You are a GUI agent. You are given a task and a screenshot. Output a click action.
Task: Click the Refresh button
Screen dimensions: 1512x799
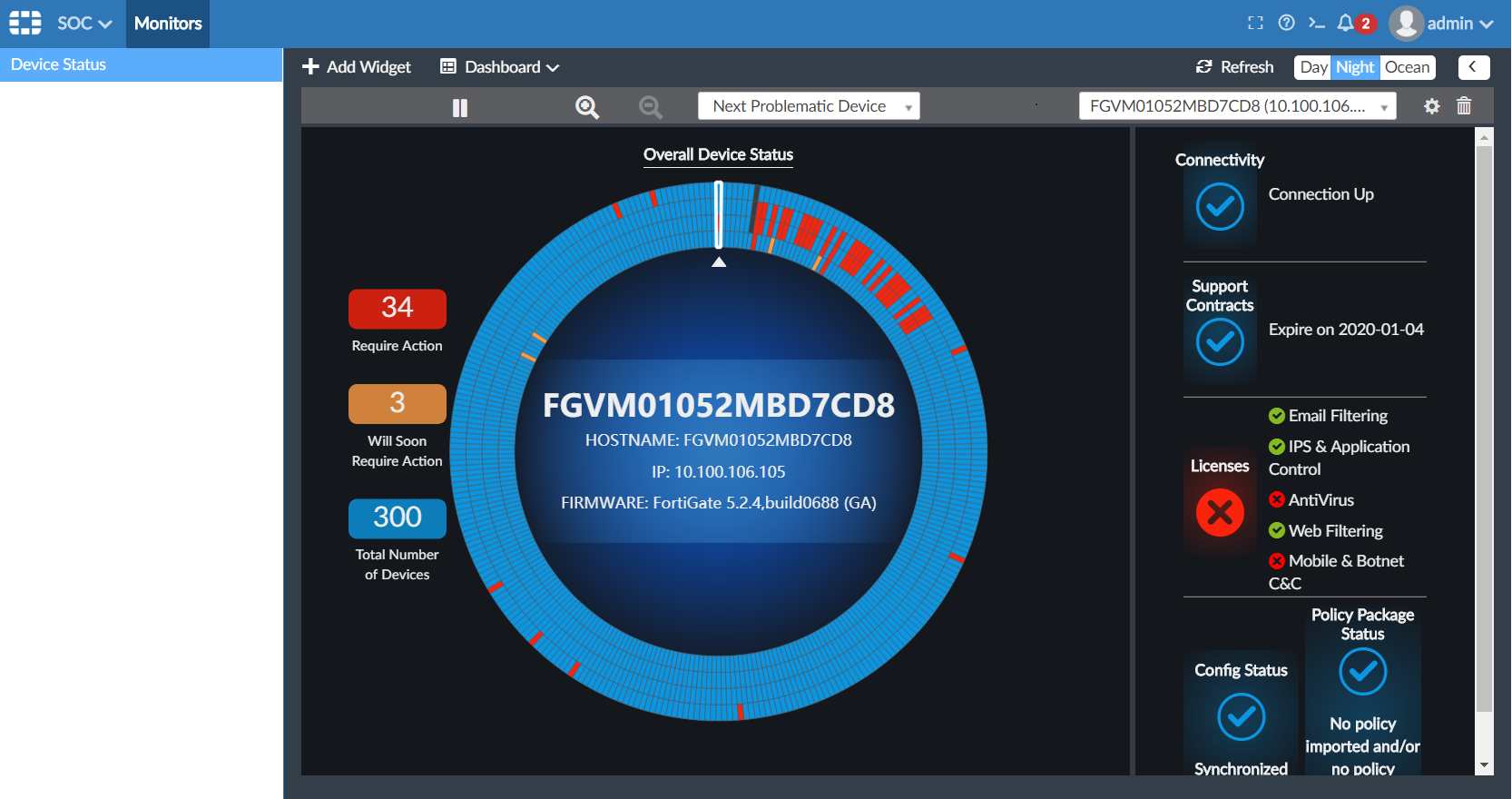[1235, 67]
